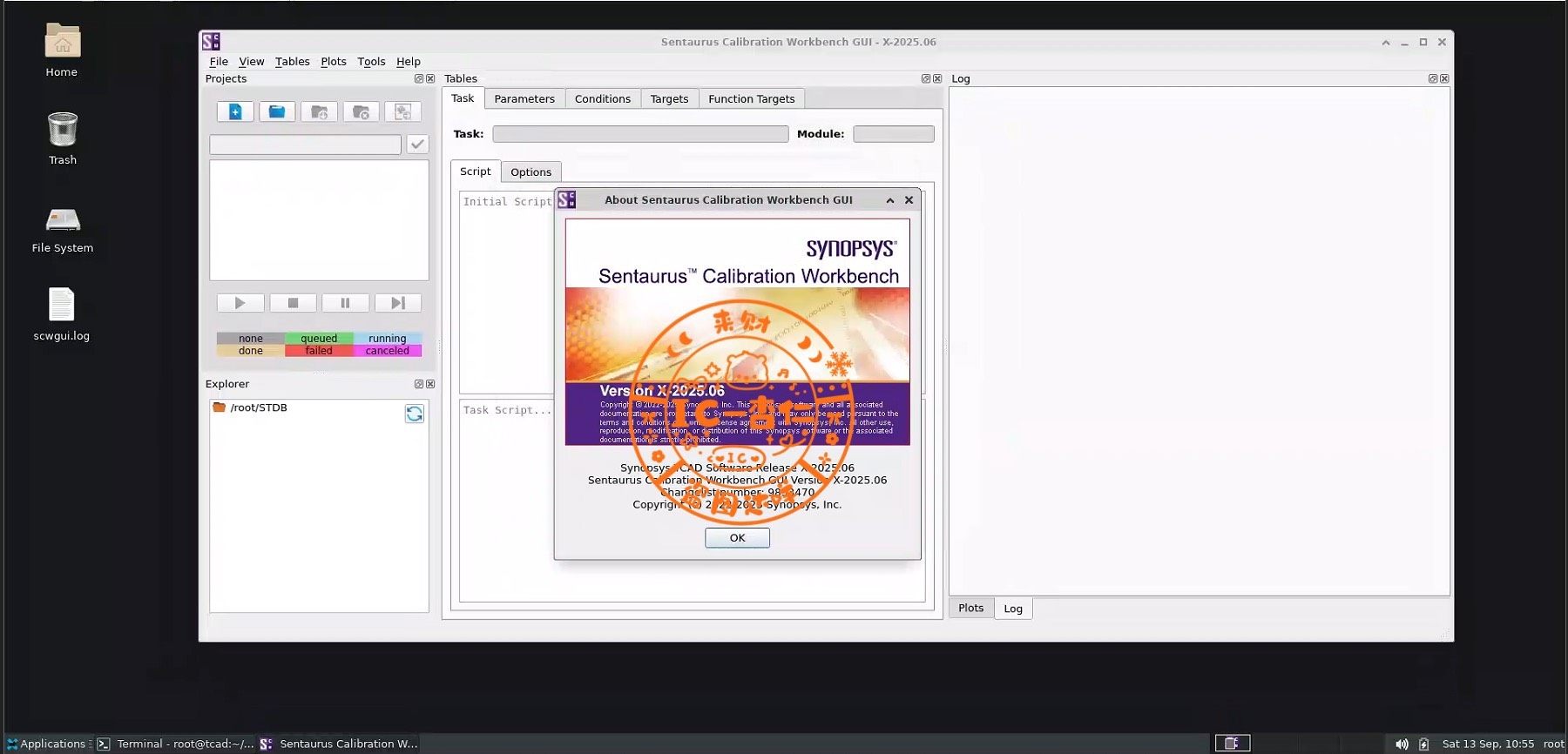Screen dimensions: 1568x754
Task: Open the Tools menu
Action: 371,62
